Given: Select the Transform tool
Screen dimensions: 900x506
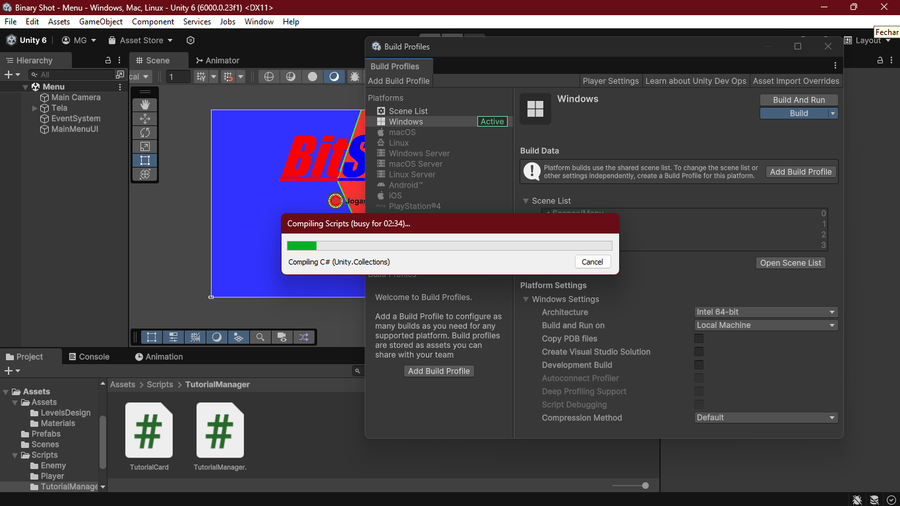Looking at the screenshot, I should [x=145, y=174].
